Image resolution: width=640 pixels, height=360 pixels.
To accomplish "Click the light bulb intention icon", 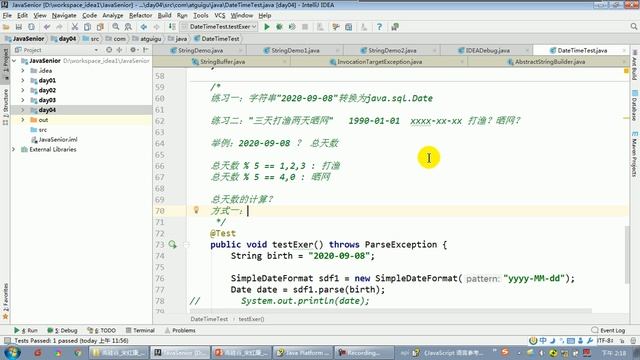I will (196, 210).
